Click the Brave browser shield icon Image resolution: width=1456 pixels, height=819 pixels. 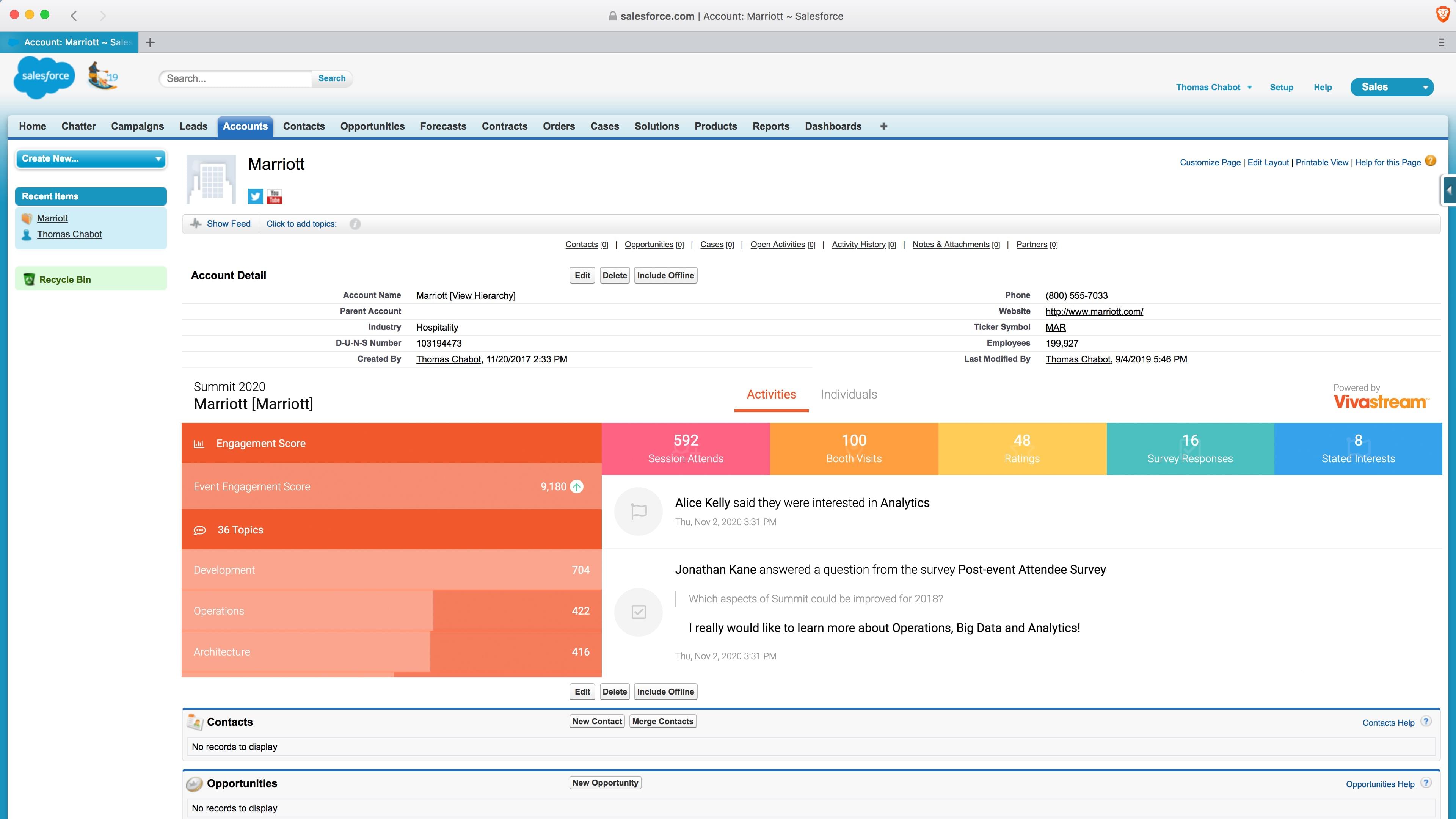tap(1442, 15)
